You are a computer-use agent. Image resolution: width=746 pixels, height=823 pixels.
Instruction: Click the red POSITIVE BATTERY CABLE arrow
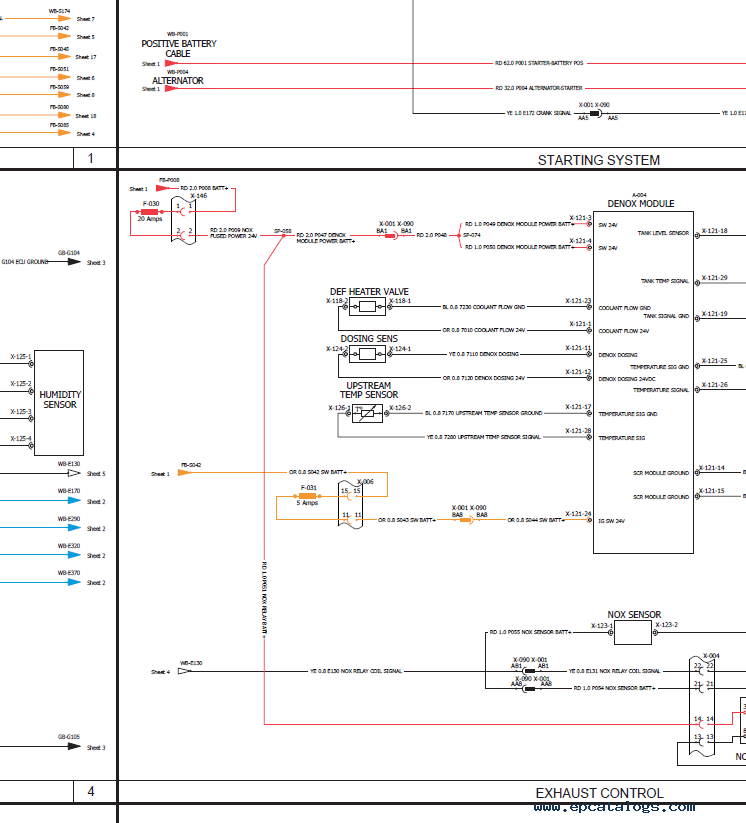coord(172,63)
